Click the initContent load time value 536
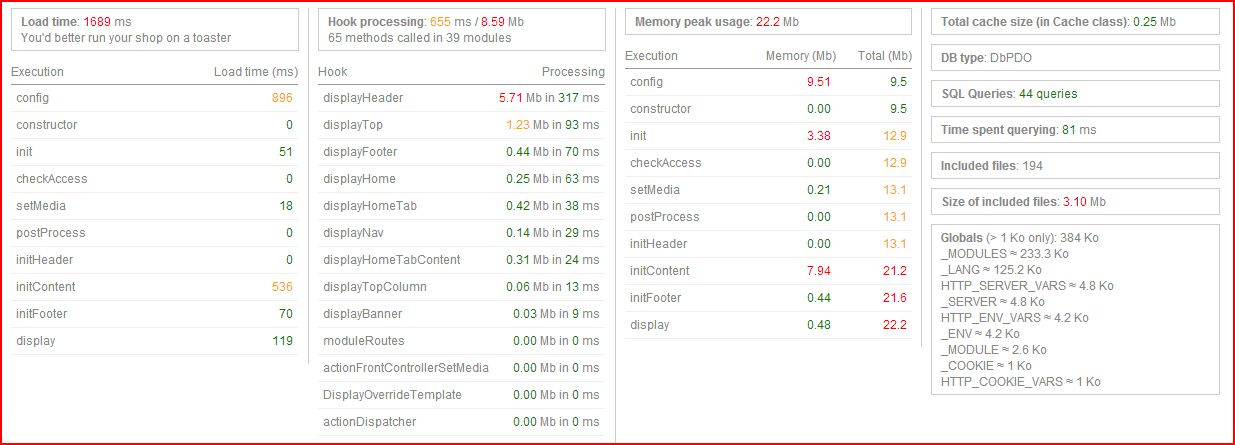The height and width of the screenshot is (445, 1235). 282,287
